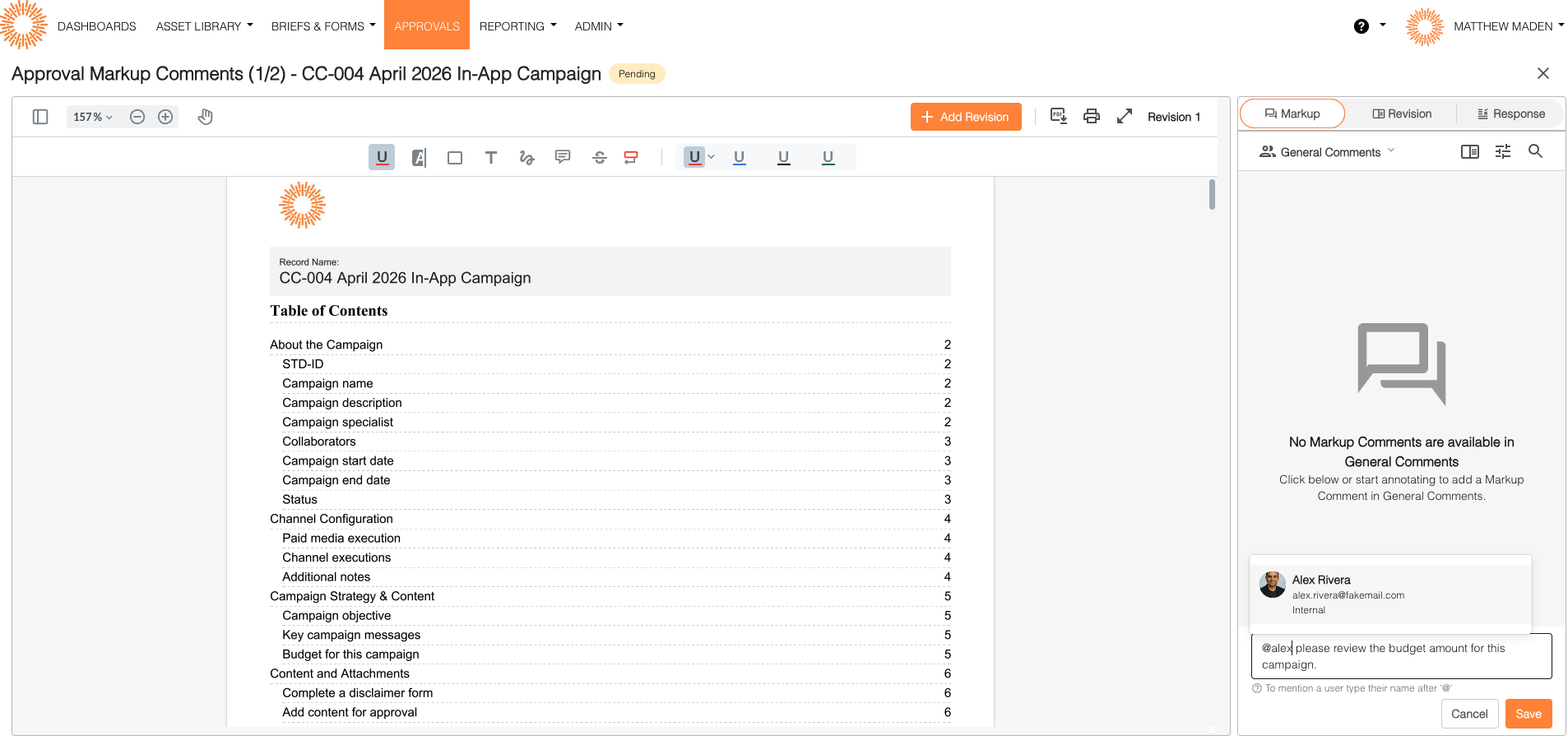
Task: Click the 'Revision 1' label
Action: (x=1174, y=117)
